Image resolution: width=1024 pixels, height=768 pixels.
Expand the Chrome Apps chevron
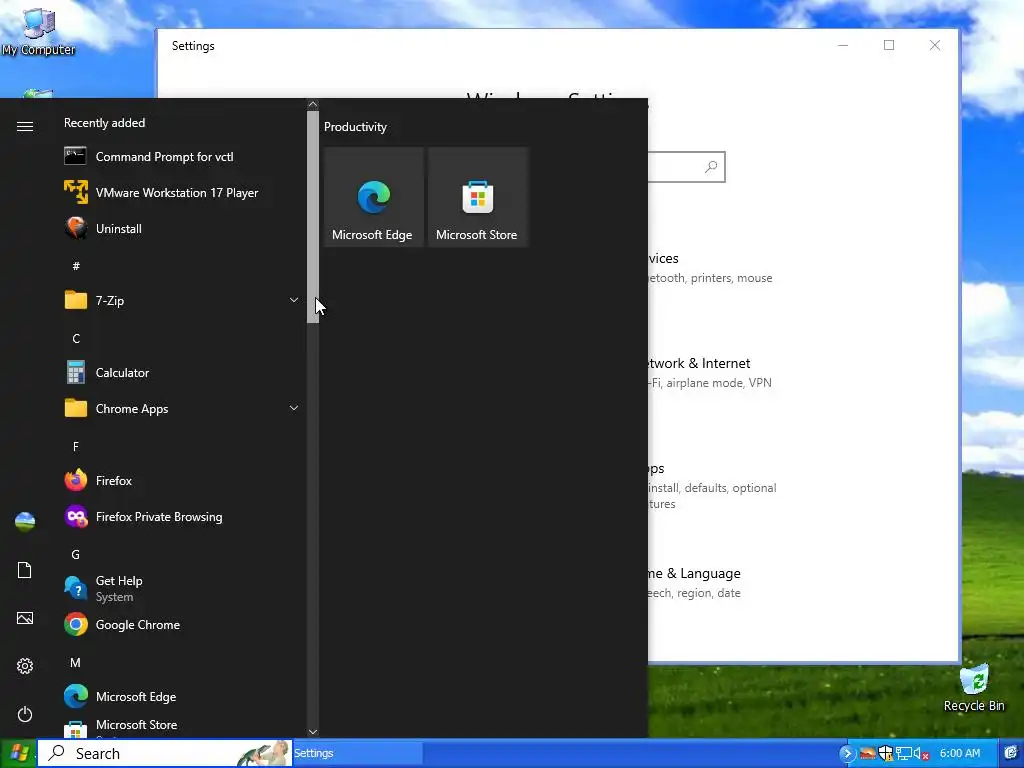[x=294, y=408]
